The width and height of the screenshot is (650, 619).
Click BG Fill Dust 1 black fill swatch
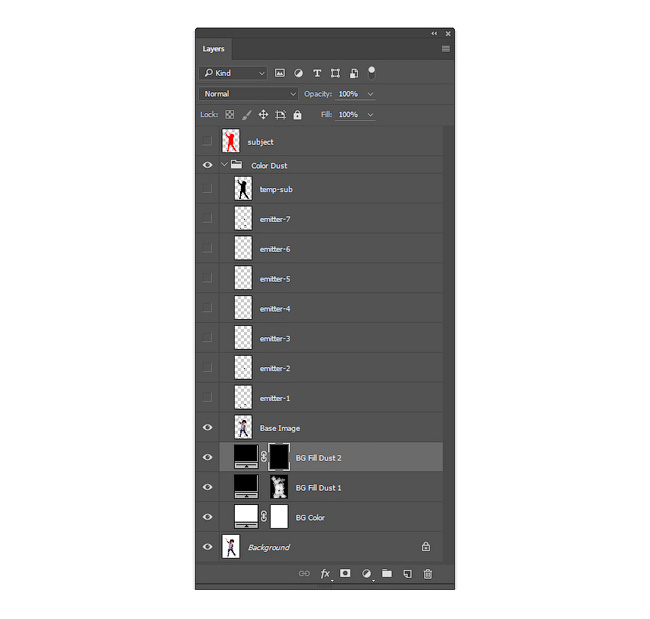[246, 486]
